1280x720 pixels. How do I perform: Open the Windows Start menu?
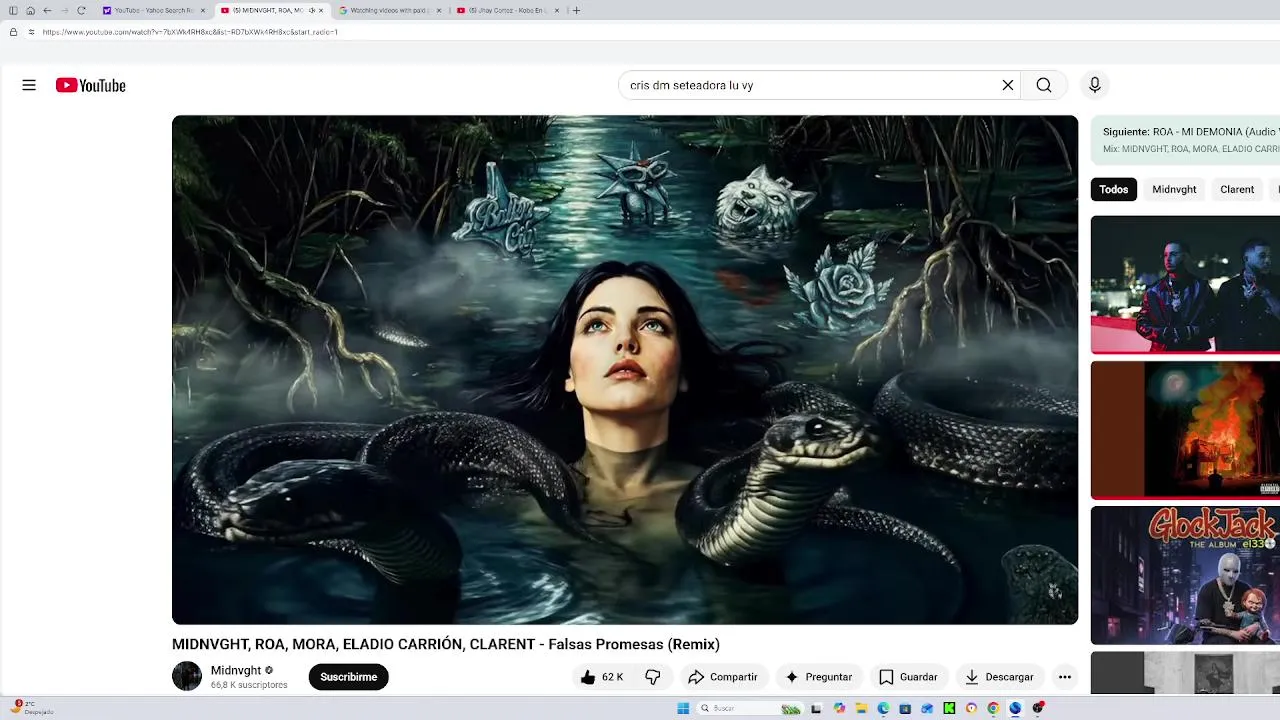pyautogui.click(x=683, y=708)
